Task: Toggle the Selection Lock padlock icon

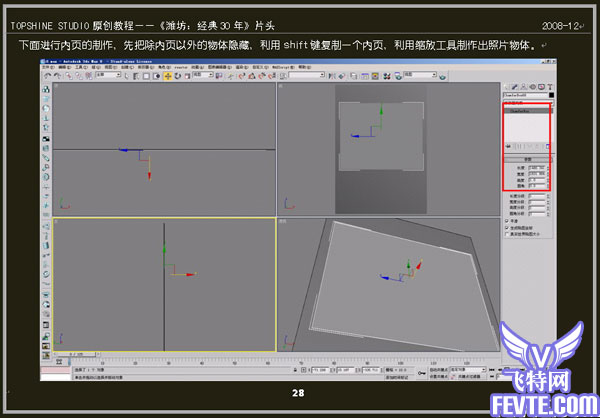Action: tap(295, 370)
